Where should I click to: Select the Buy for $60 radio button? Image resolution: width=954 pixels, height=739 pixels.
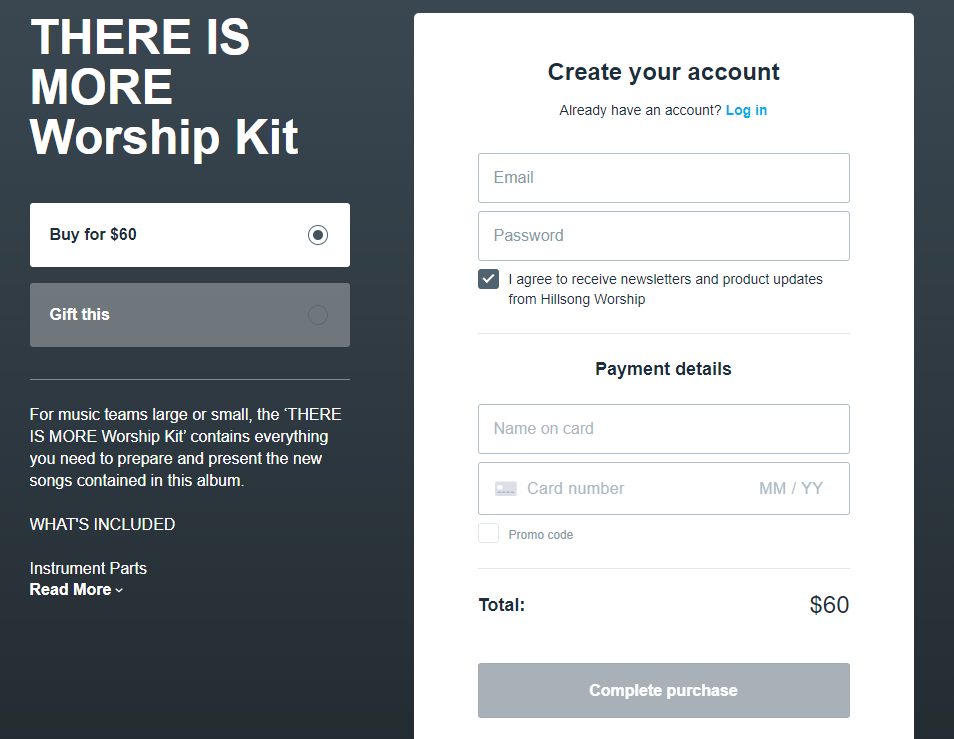click(x=318, y=235)
